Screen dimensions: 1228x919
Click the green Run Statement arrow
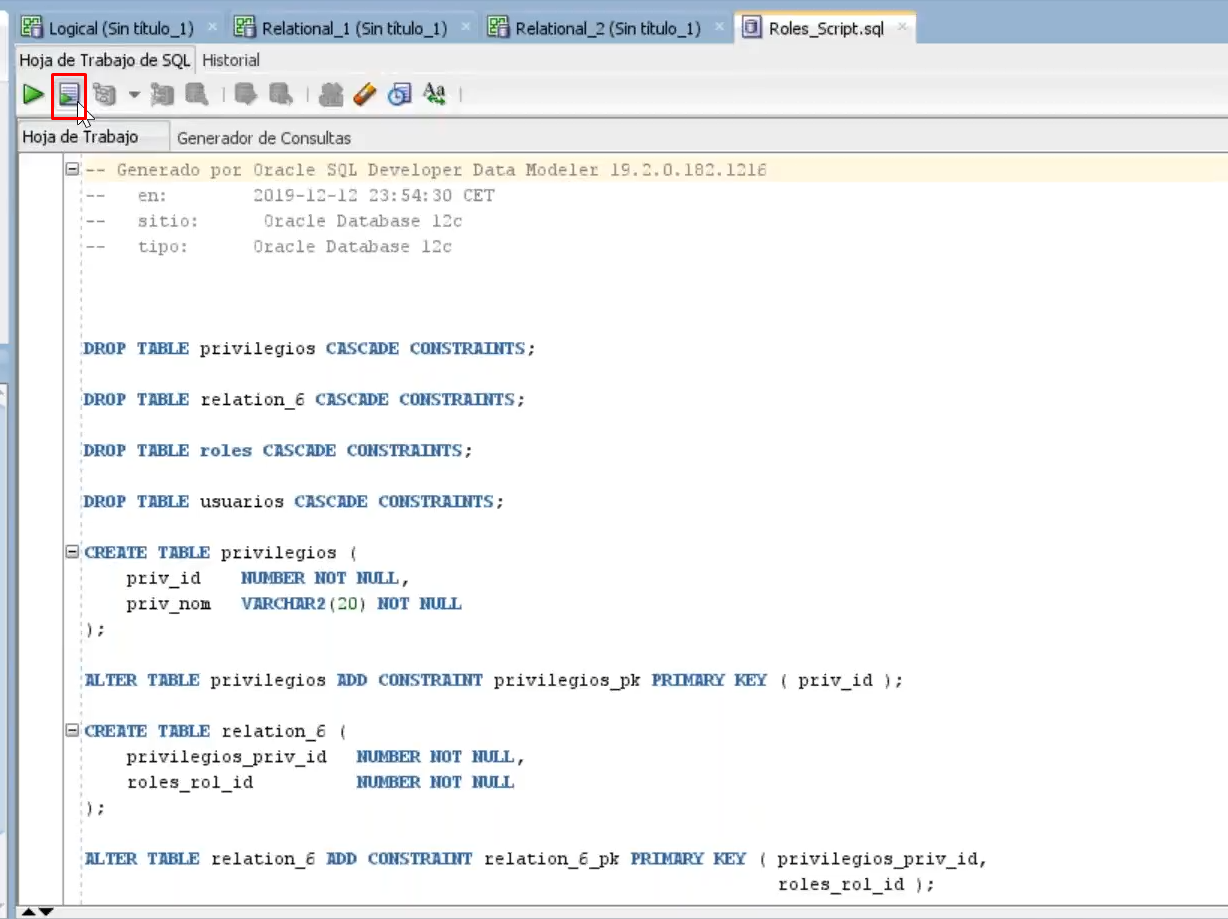click(34, 95)
